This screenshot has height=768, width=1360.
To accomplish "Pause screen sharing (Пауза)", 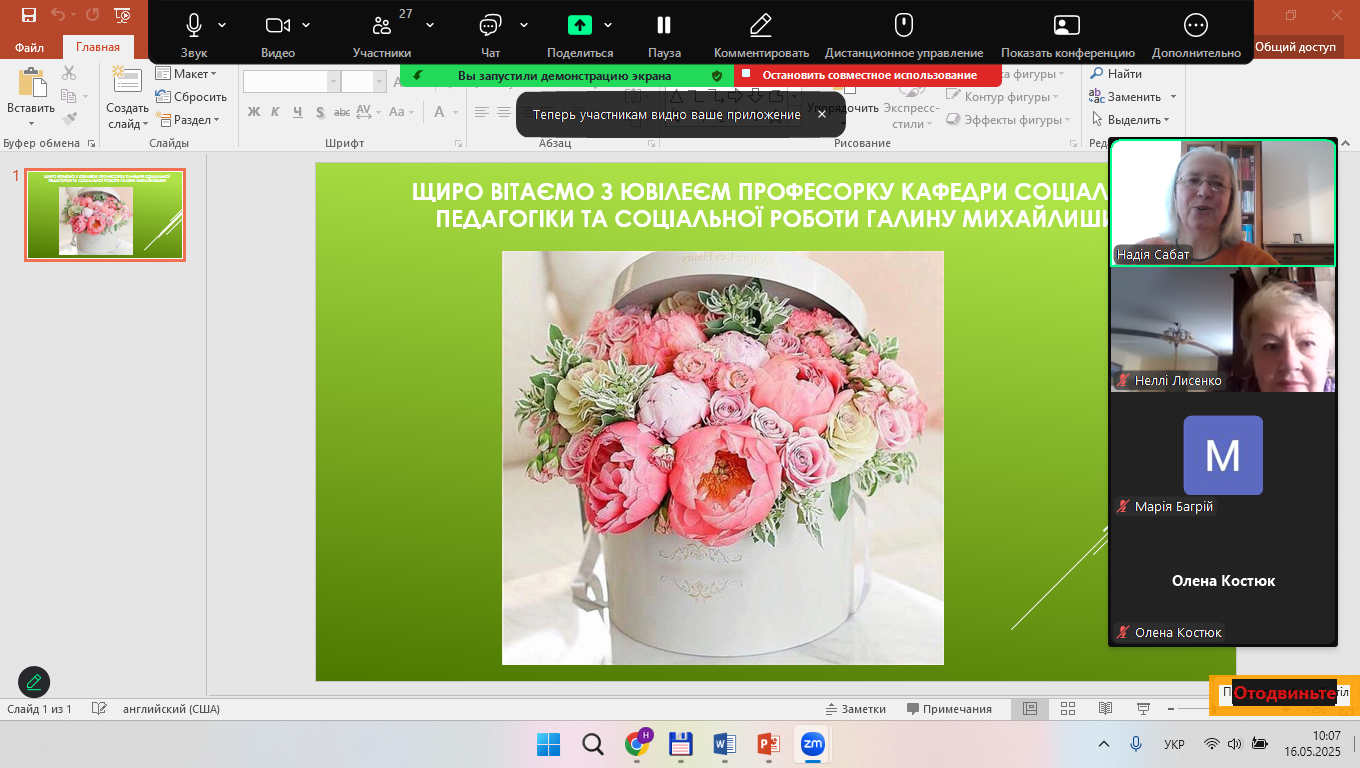I will (x=664, y=27).
